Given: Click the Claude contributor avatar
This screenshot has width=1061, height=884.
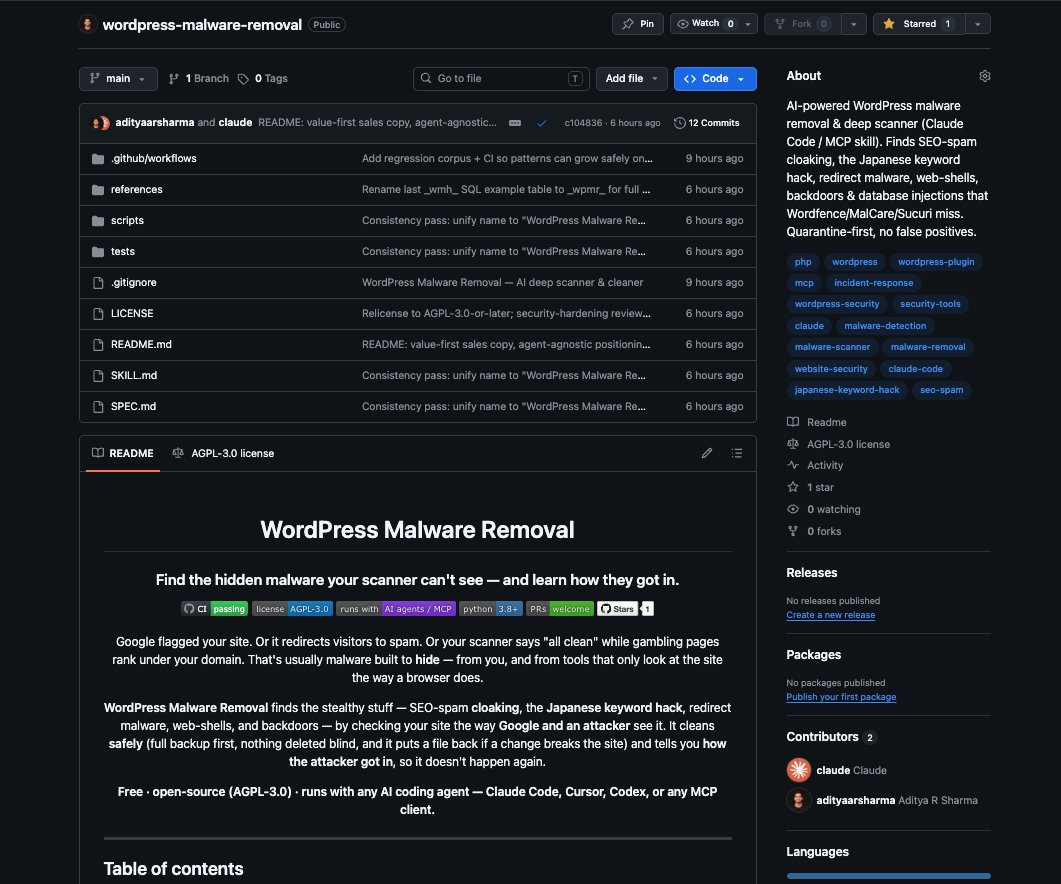Looking at the screenshot, I should [798, 770].
